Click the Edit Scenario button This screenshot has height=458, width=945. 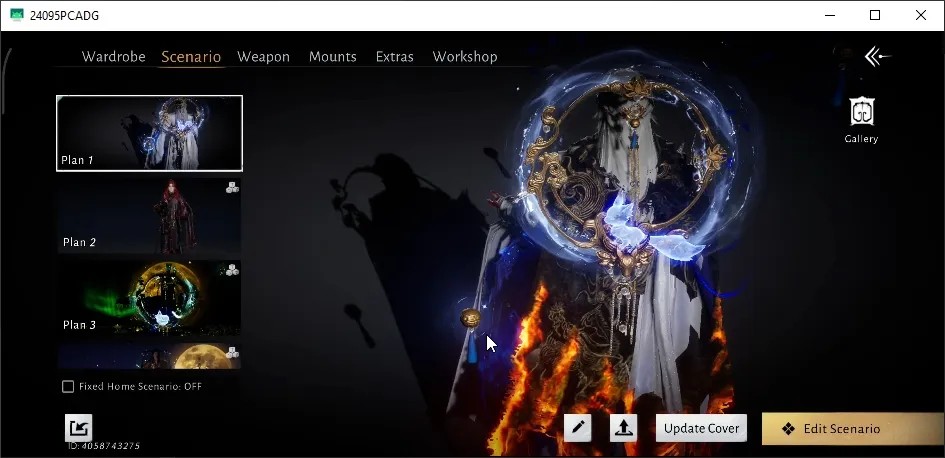pos(853,428)
